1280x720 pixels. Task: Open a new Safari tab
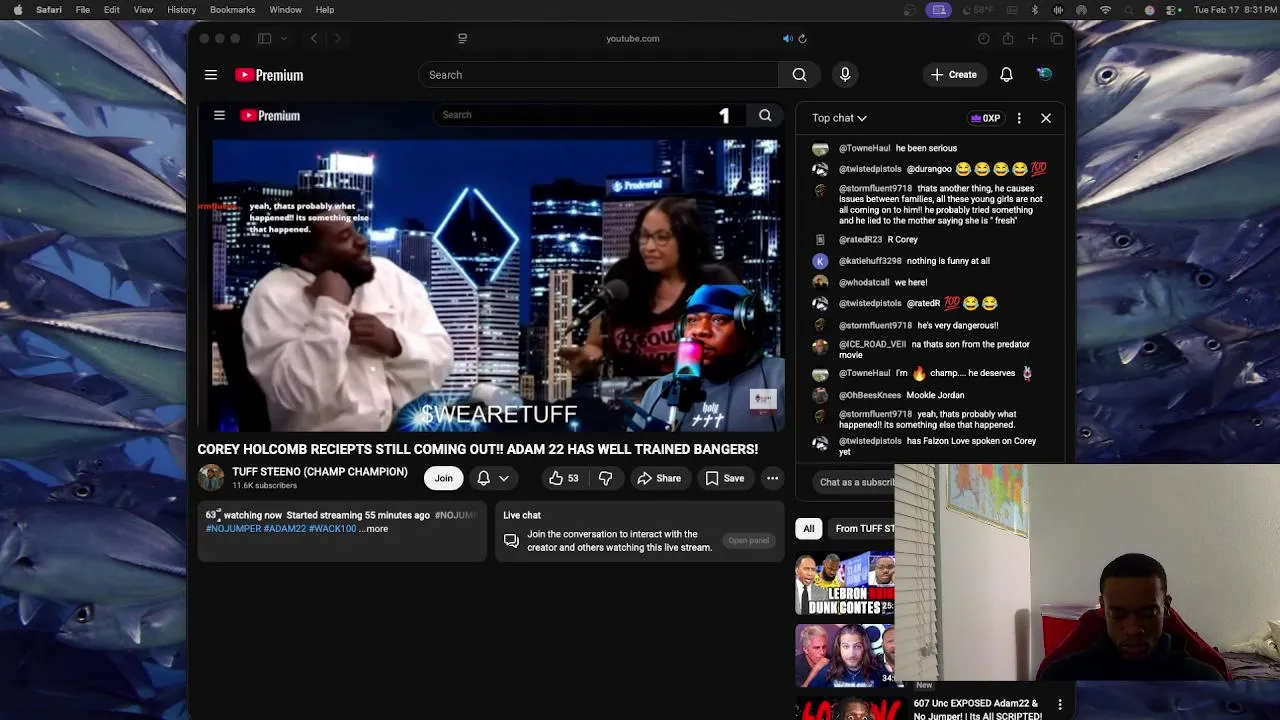(1032, 39)
